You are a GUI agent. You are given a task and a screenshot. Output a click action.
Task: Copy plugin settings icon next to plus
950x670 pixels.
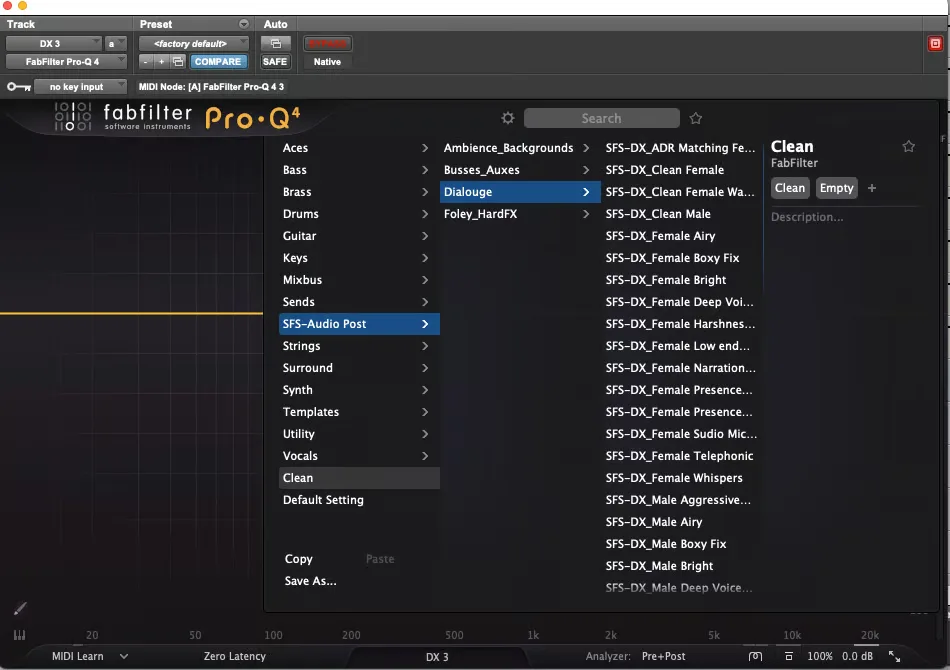pyautogui.click(x=178, y=61)
